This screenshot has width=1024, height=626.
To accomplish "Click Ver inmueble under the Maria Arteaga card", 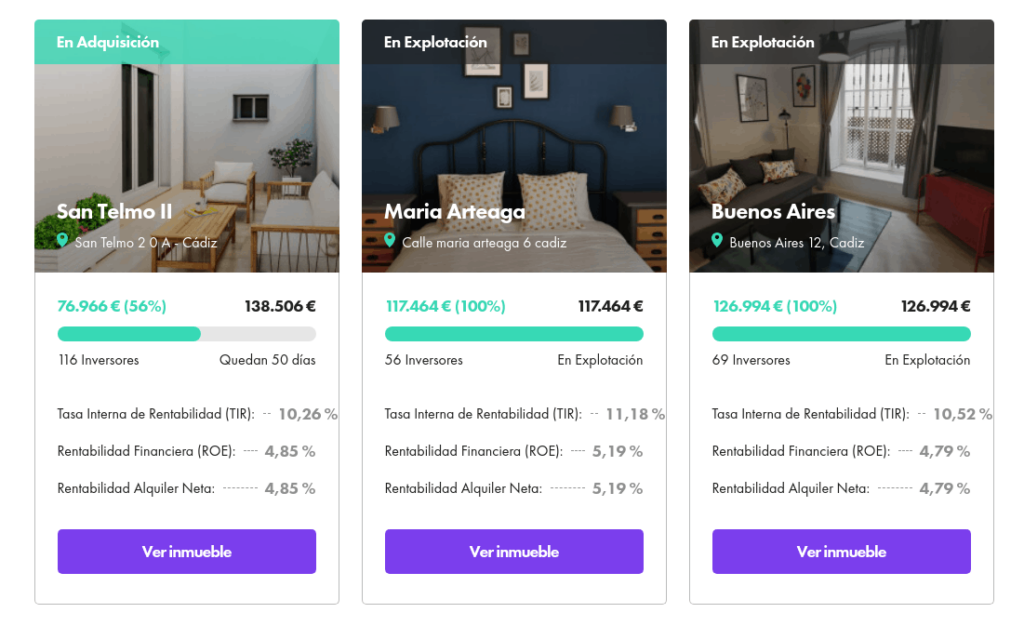I will pyautogui.click(x=514, y=552).
